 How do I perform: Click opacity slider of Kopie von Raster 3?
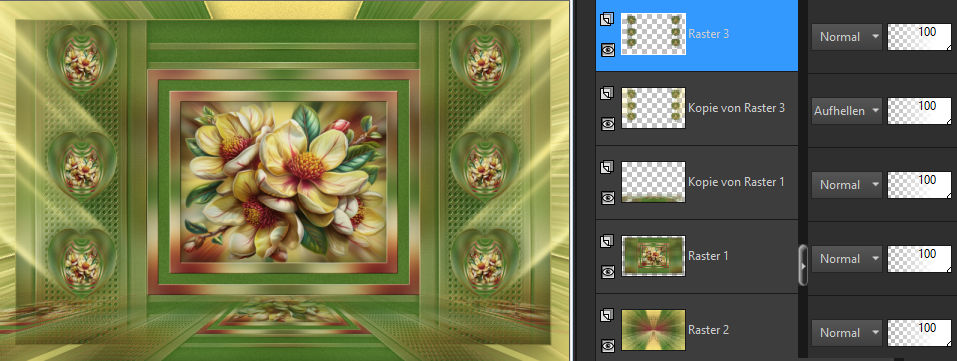tap(919, 111)
